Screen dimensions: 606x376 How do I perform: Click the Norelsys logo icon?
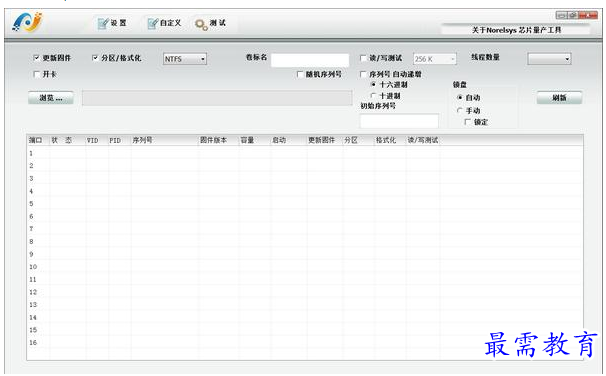(27, 22)
